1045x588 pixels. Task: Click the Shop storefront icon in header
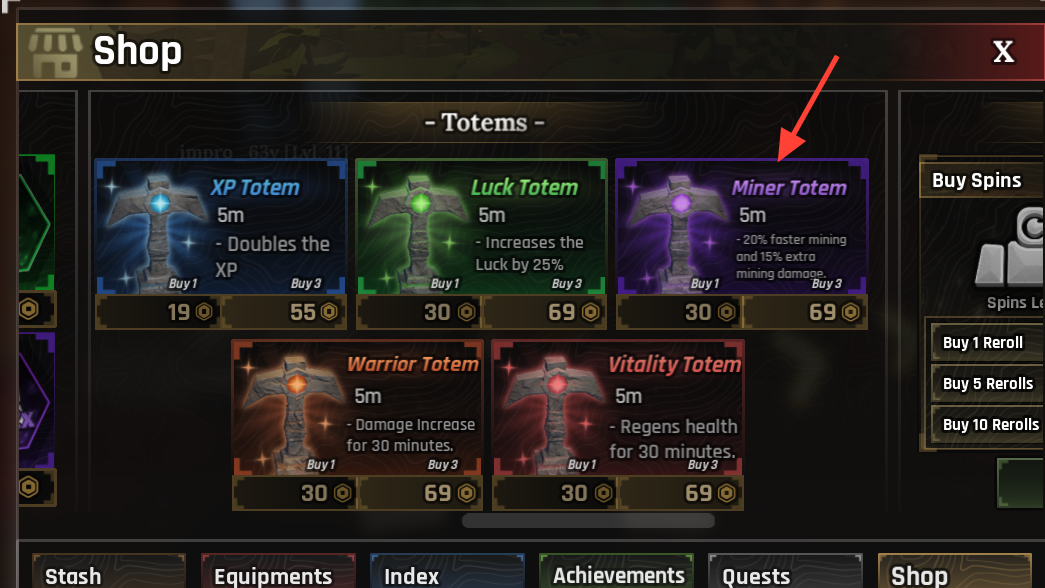pyautogui.click(x=55, y=53)
